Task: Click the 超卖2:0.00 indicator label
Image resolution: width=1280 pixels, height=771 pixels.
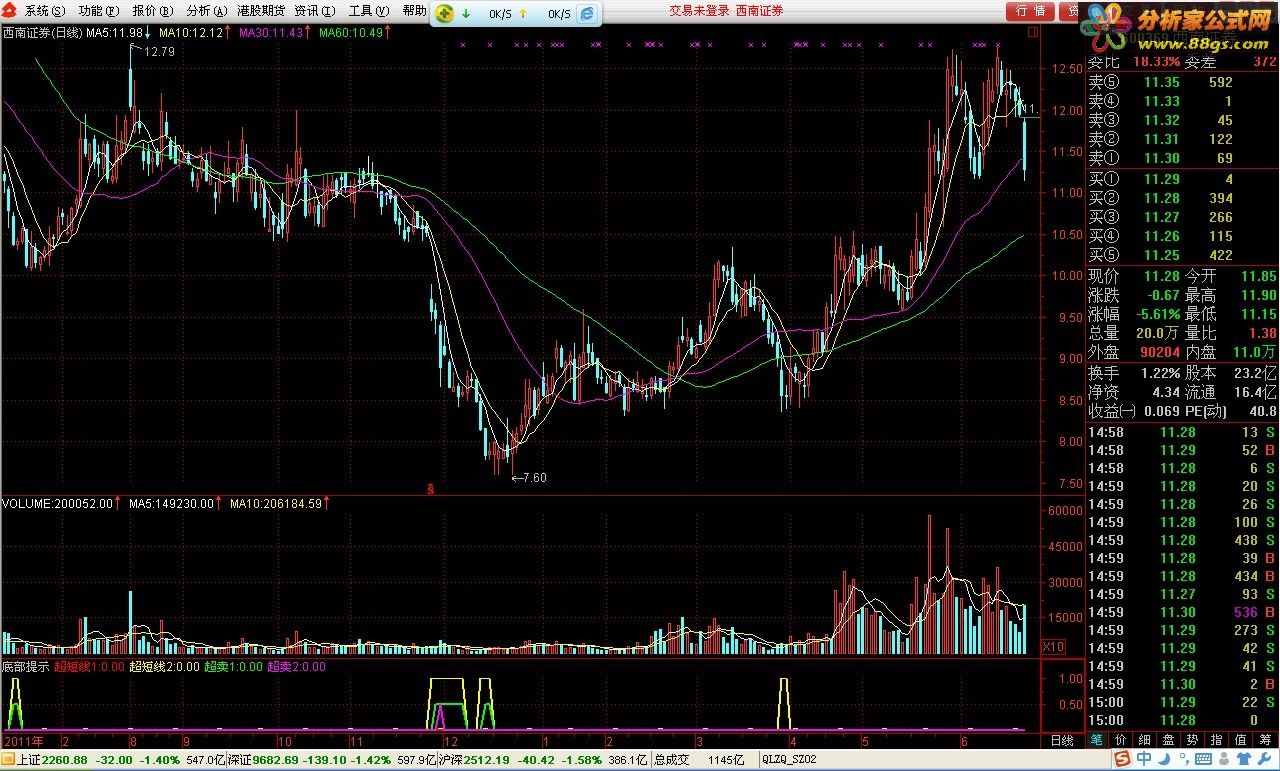Action: 296,666
